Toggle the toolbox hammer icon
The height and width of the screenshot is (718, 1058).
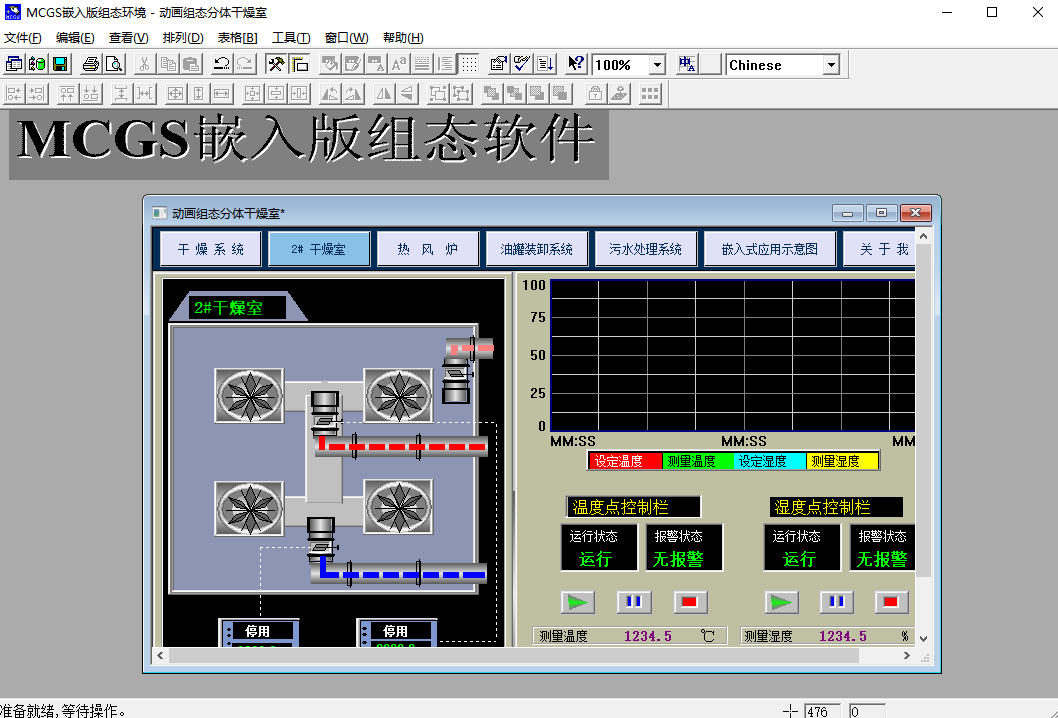click(275, 64)
